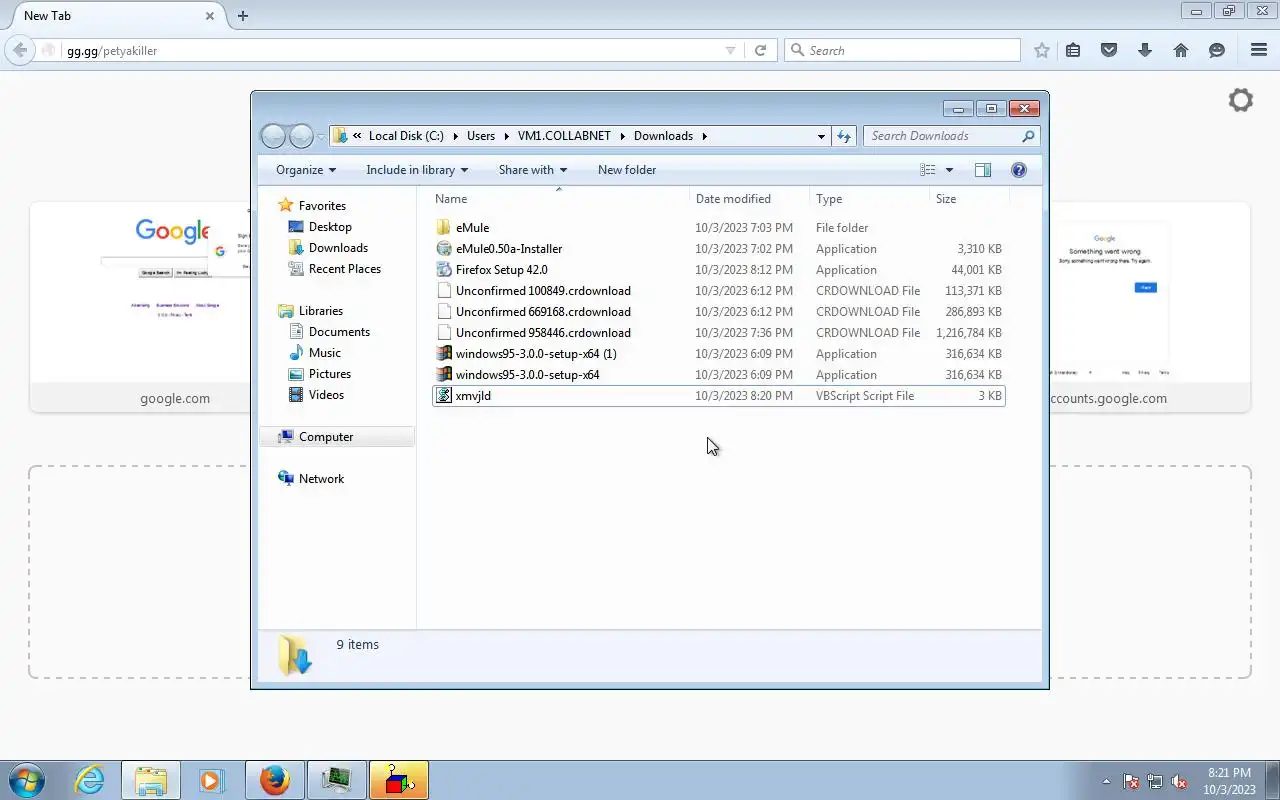
Task: Select Desktop under Favorites
Action: pyautogui.click(x=330, y=227)
